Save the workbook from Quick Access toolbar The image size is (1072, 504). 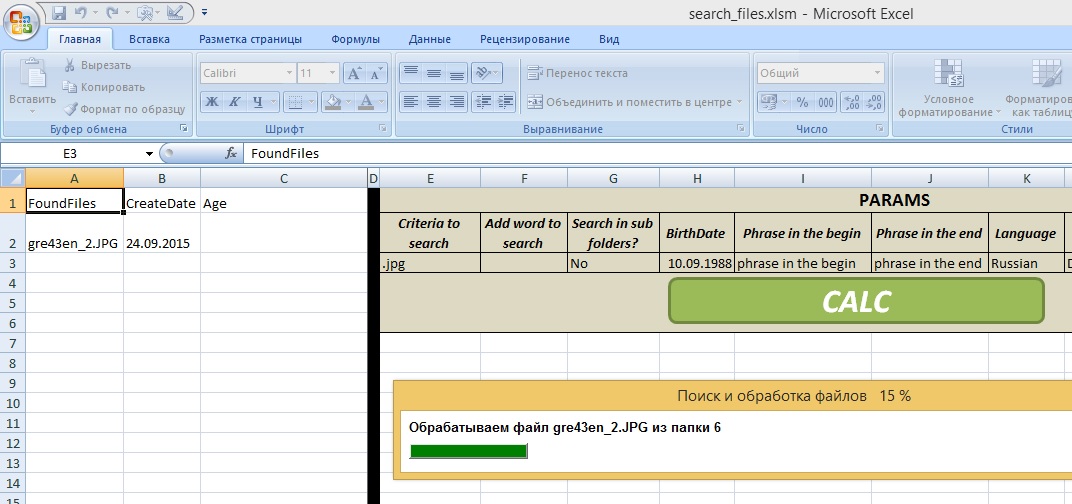[x=59, y=12]
